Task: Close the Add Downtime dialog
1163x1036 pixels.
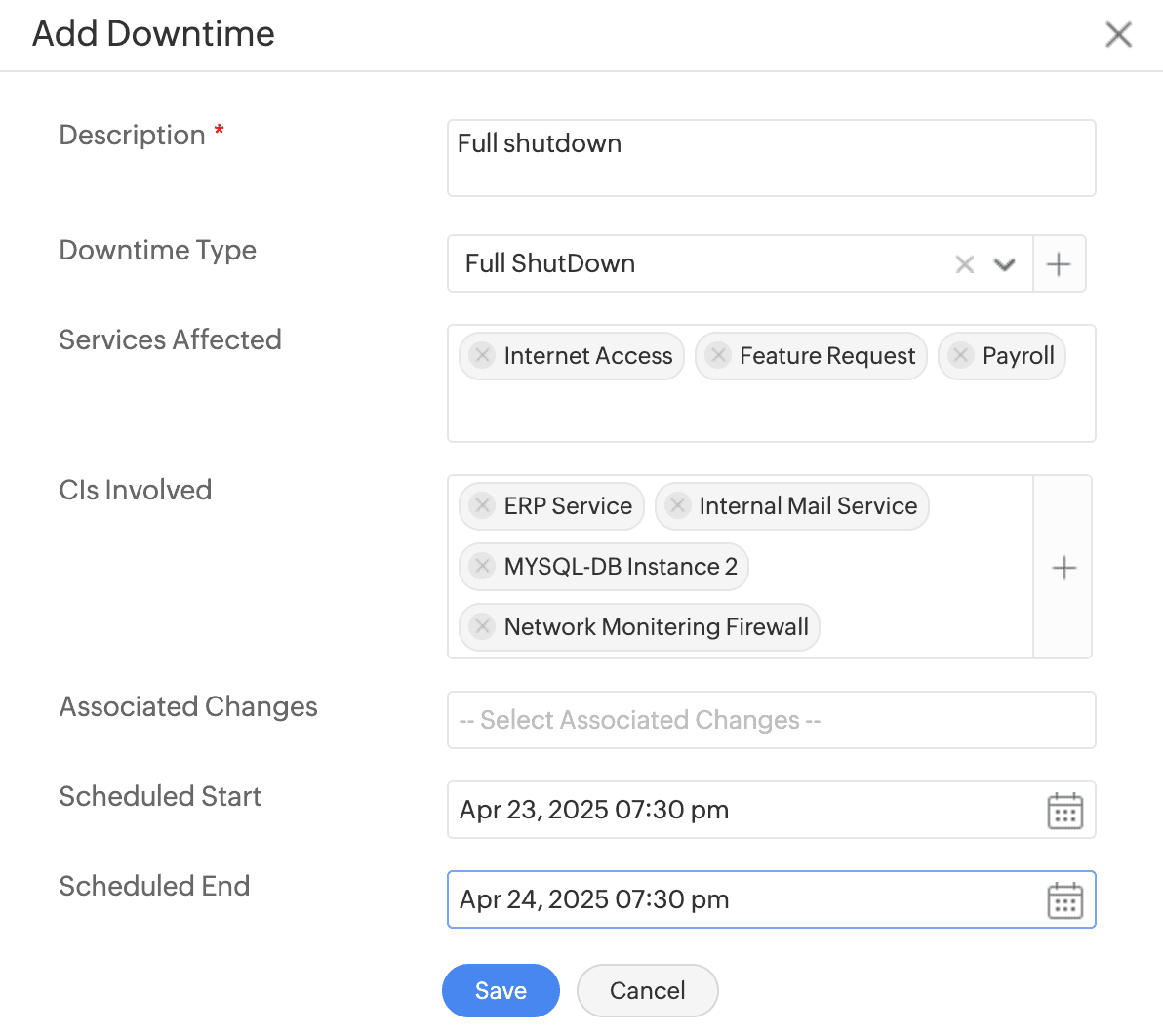Action: click(1118, 35)
